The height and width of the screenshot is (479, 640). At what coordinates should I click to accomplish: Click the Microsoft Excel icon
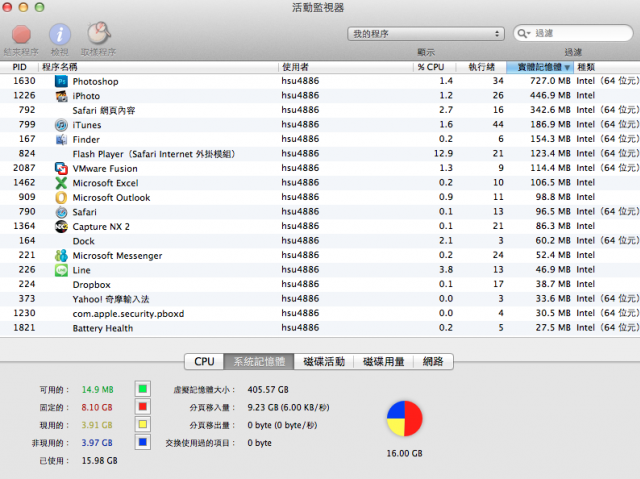(x=61, y=183)
